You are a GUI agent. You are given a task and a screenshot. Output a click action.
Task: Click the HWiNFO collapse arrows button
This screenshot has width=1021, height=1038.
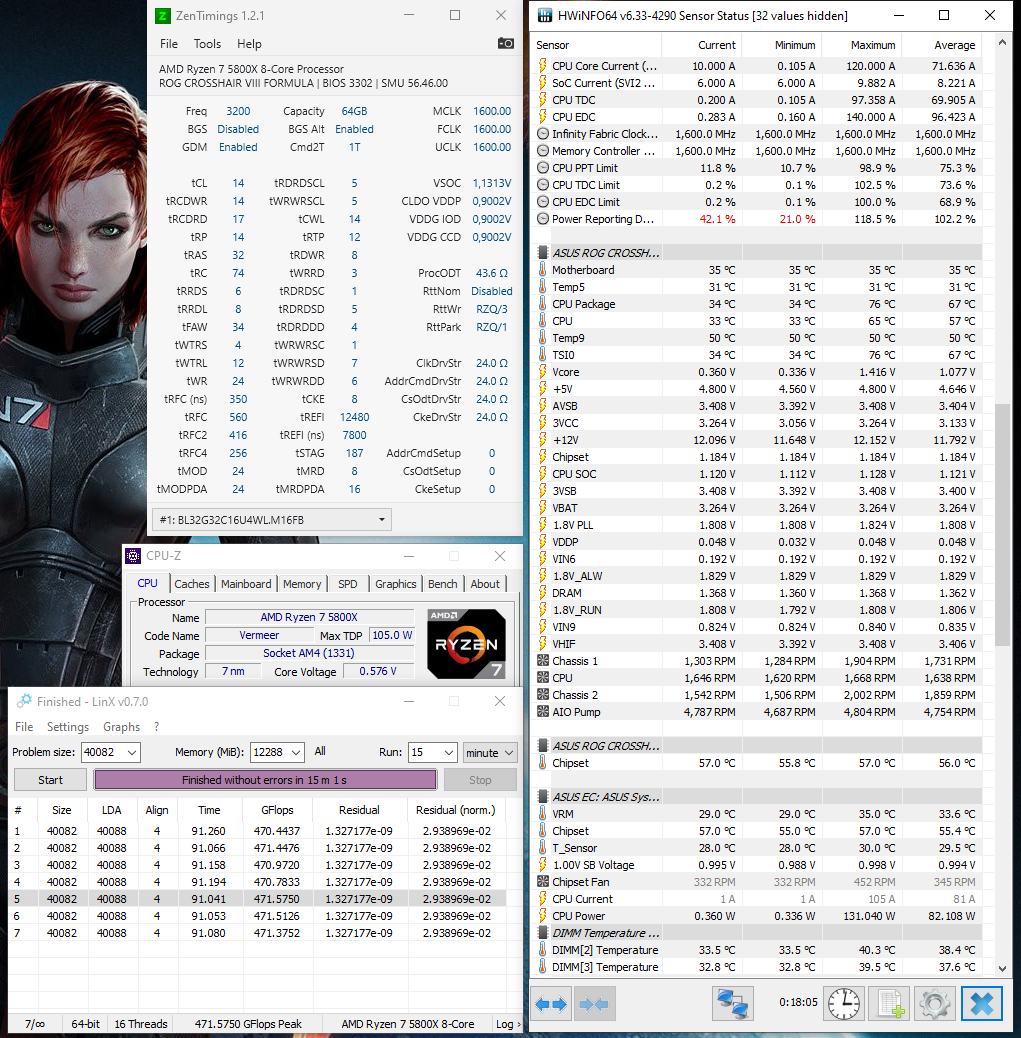(594, 1004)
